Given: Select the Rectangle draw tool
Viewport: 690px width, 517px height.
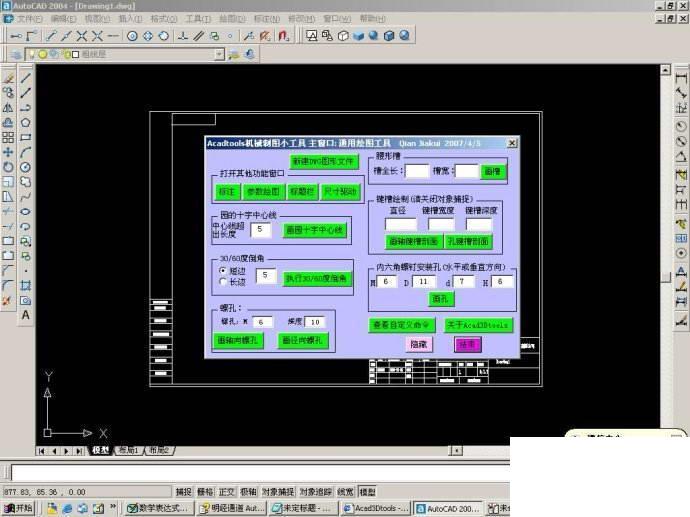Looking at the screenshot, I should (26, 138).
